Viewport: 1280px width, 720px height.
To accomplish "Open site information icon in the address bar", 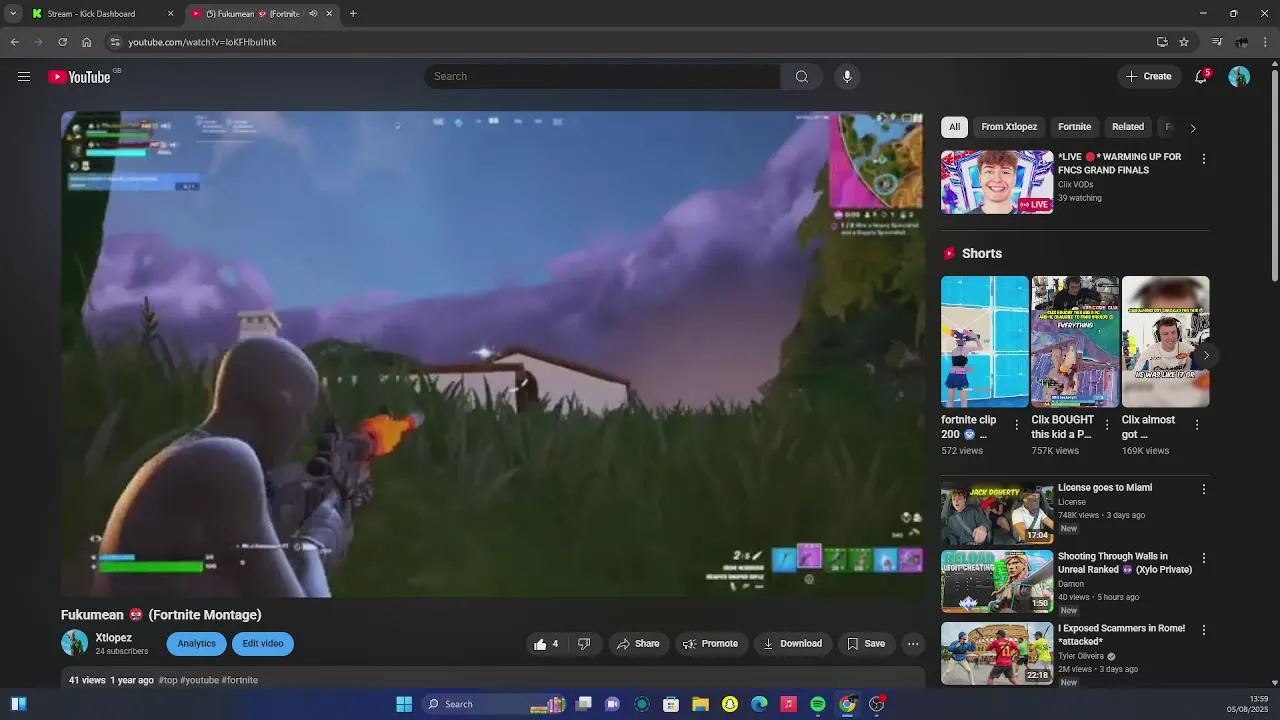I will pyautogui.click(x=115, y=42).
